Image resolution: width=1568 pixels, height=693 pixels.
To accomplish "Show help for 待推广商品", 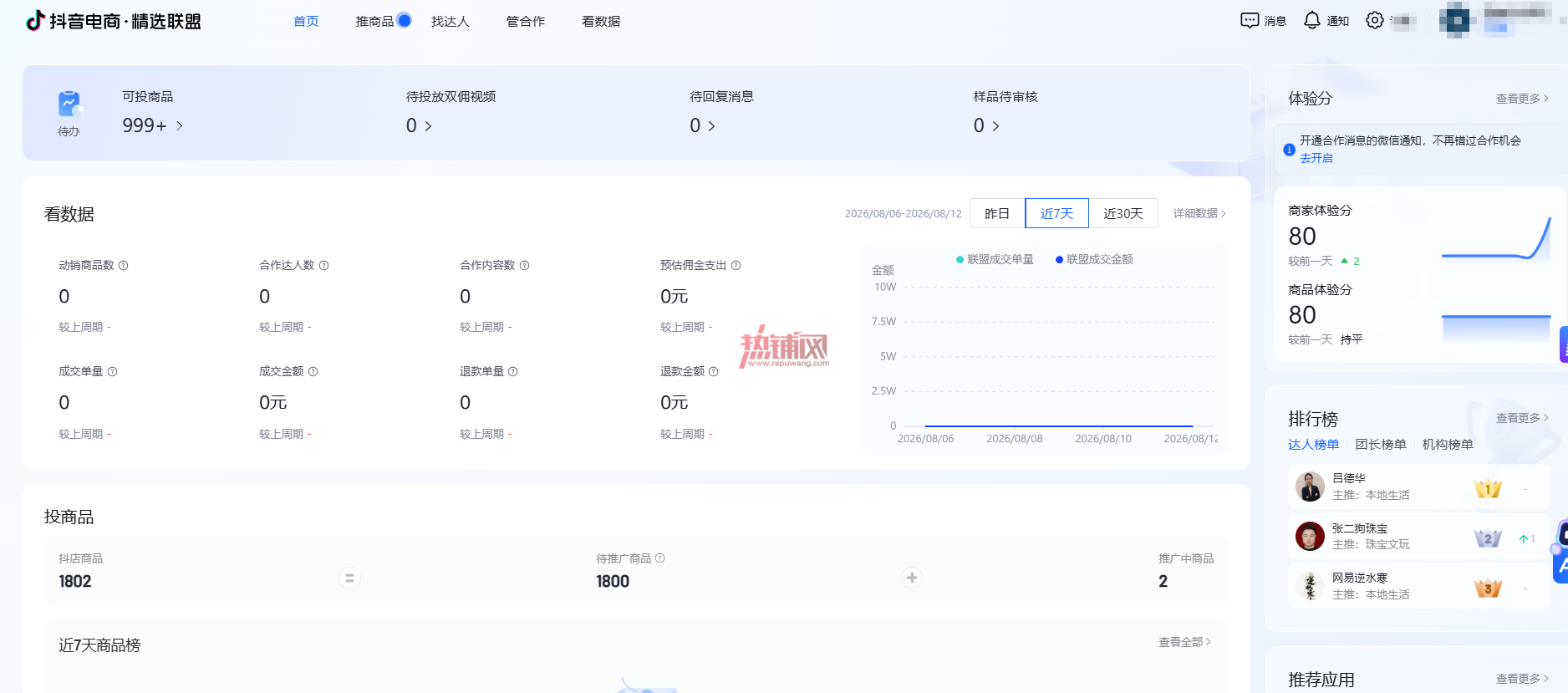I will coord(660,558).
